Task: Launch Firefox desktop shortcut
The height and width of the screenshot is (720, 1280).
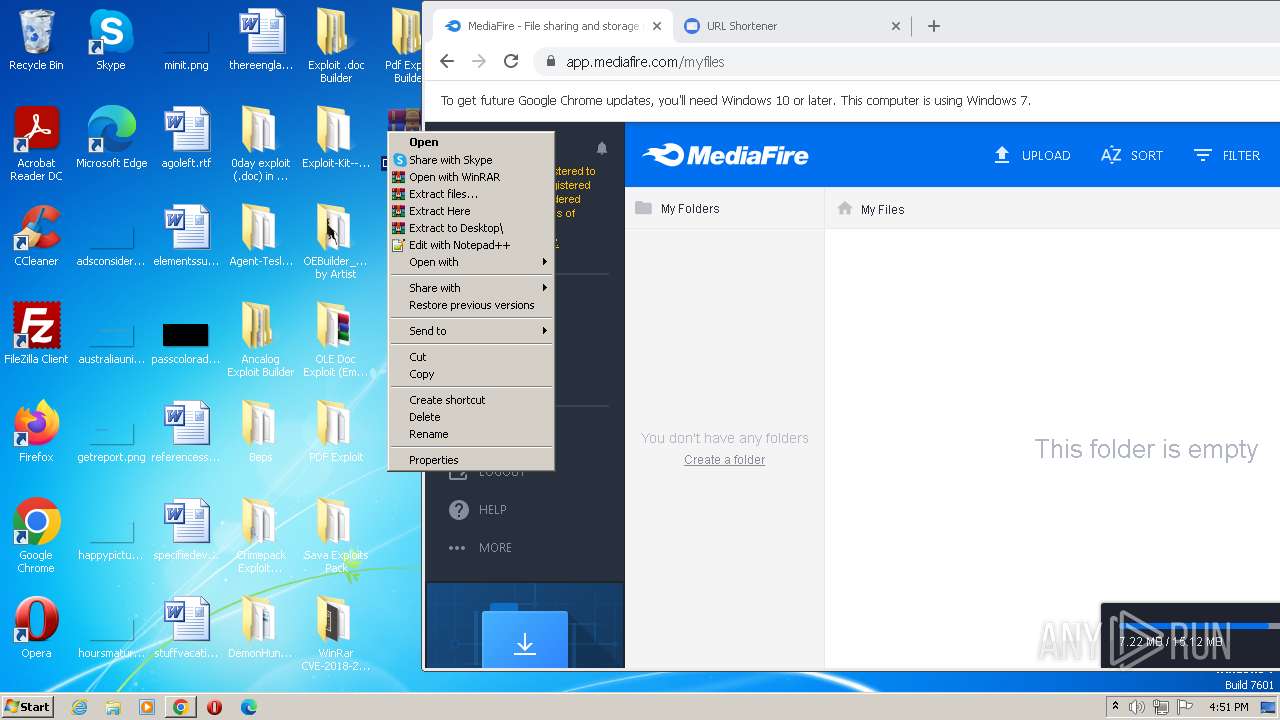Action: click(36, 432)
